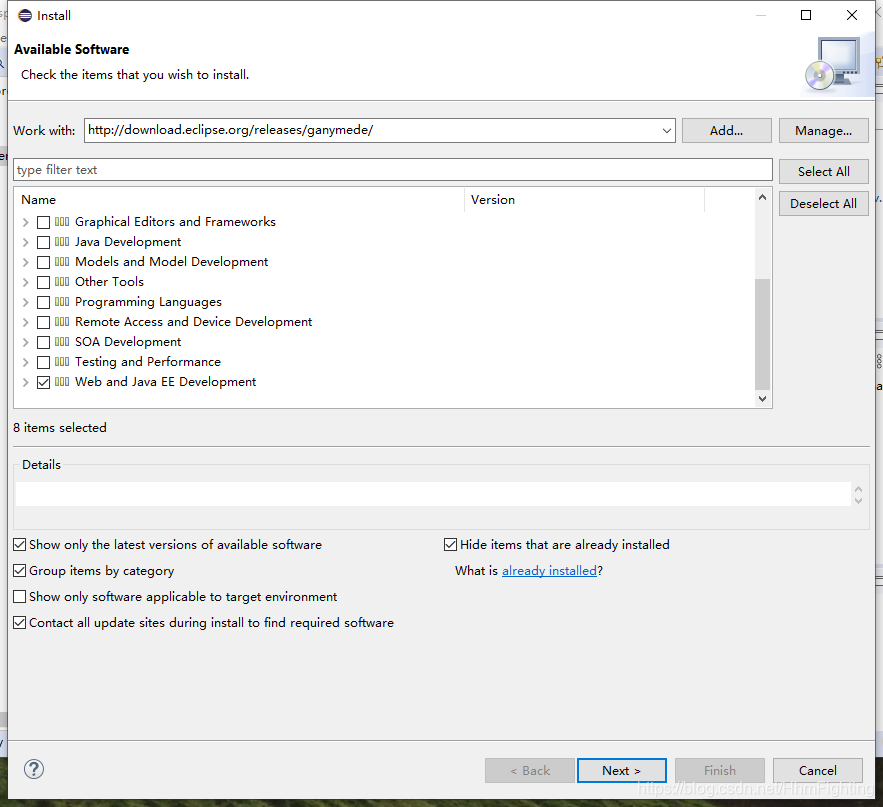Screen dimensions: 883x807
Task: Expand the Other Tools tree node
Action: coord(25,282)
